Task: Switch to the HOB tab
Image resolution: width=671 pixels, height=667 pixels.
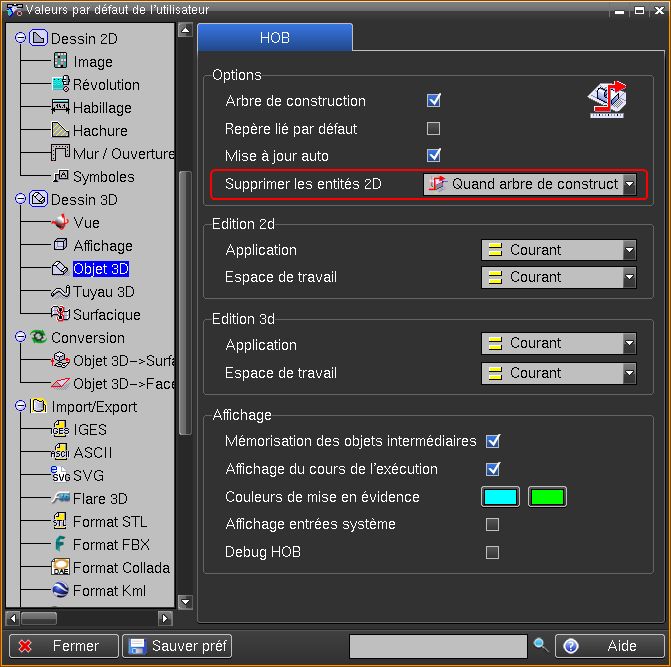Action: coord(275,38)
